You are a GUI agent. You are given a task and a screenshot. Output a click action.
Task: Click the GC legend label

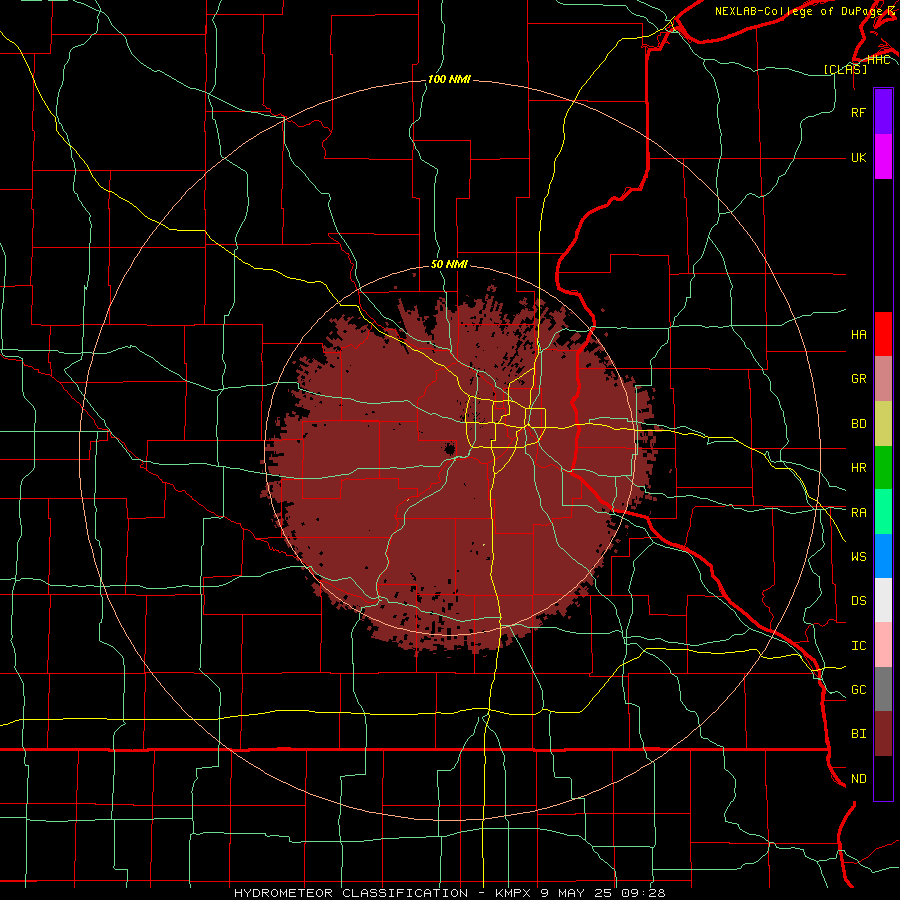[858, 689]
